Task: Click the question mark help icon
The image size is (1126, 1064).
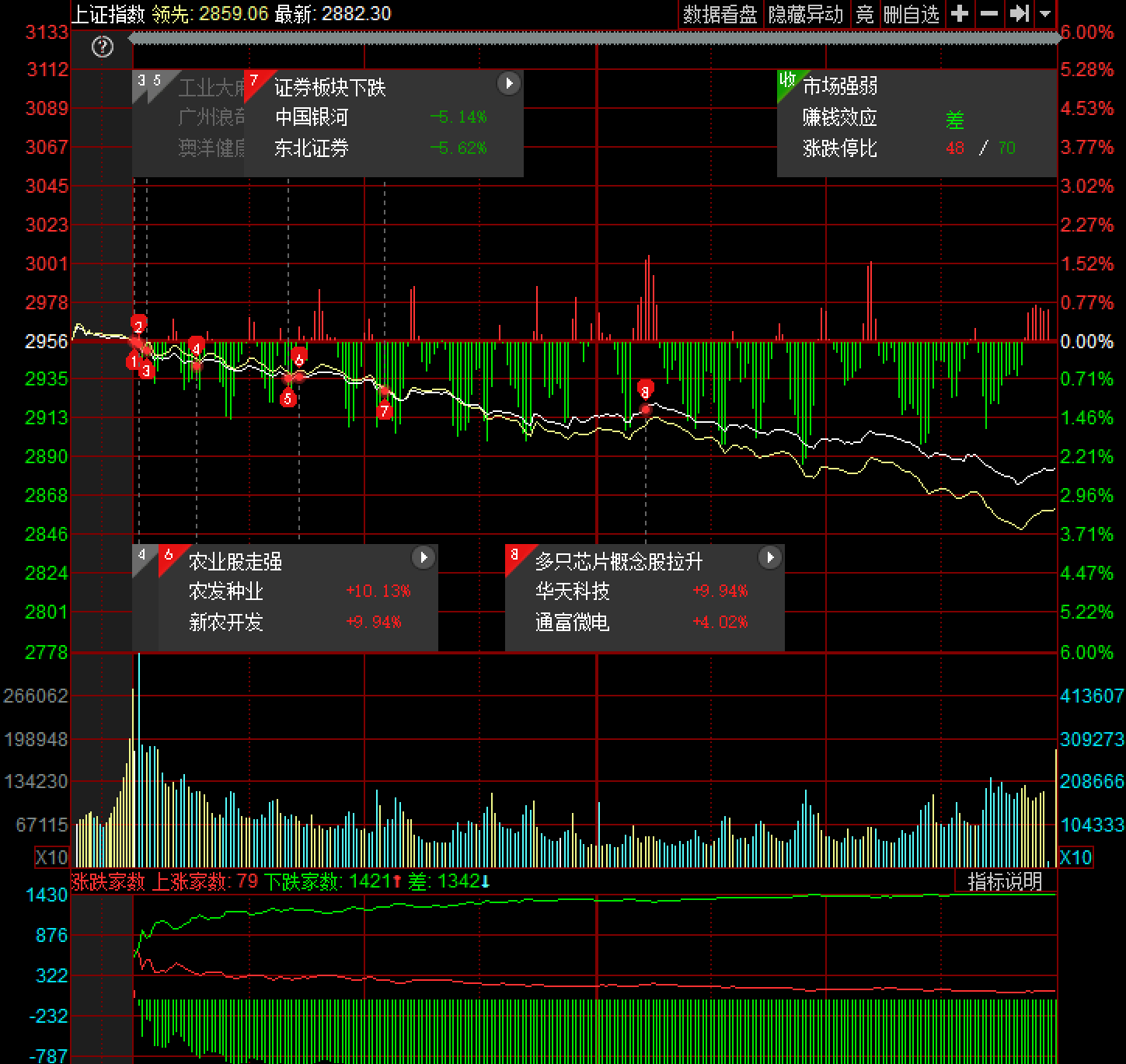Action: pos(103,48)
